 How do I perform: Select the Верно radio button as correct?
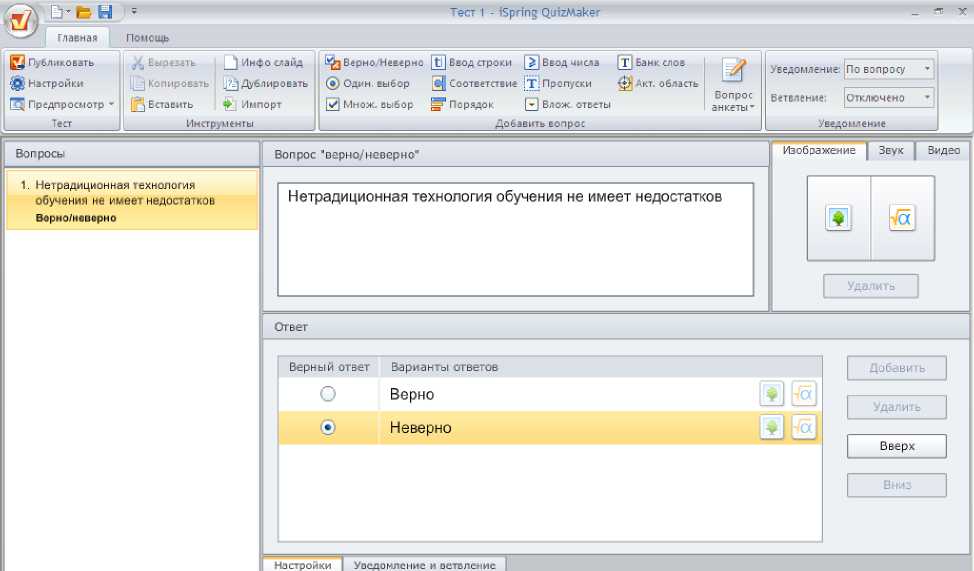(x=327, y=395)
